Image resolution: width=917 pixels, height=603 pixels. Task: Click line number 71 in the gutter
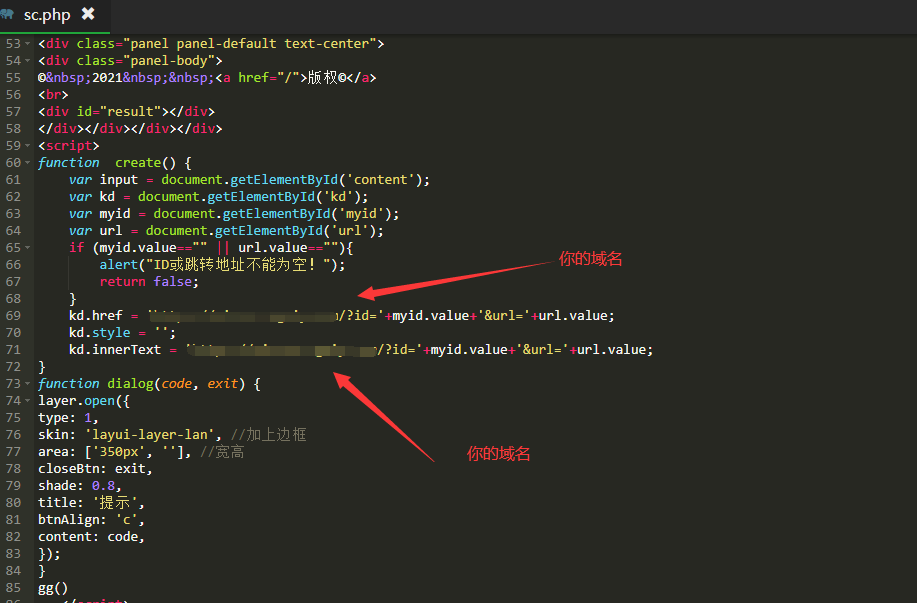click(x=12, y=350)
